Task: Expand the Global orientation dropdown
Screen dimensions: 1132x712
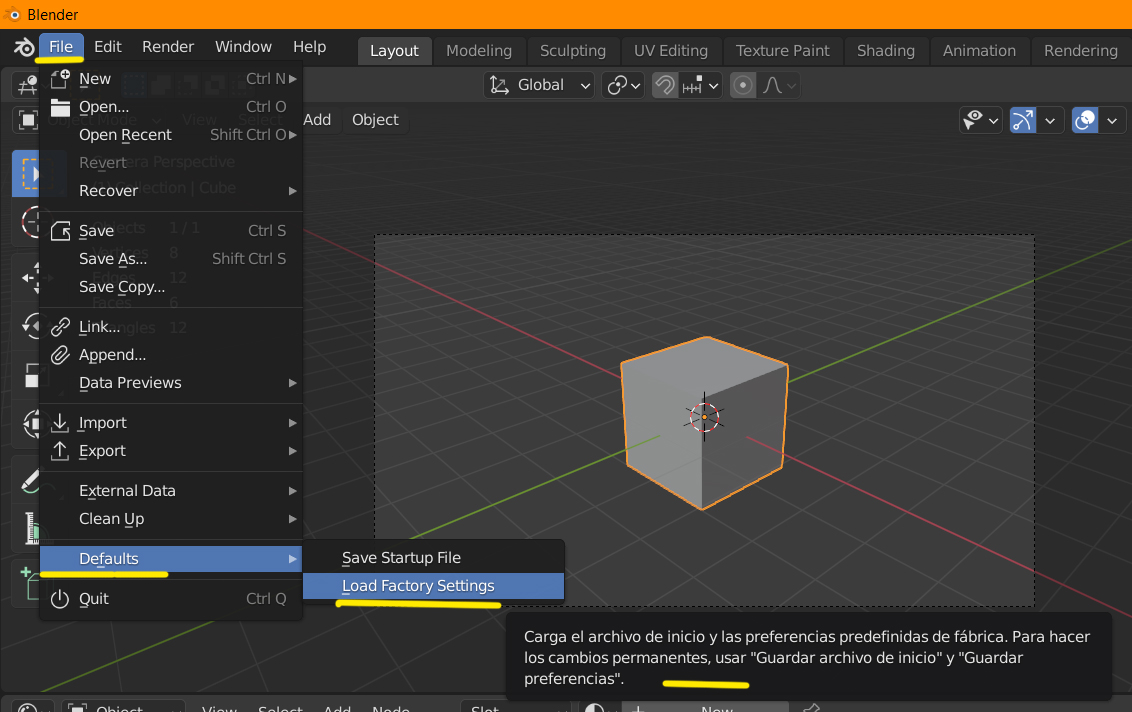Action: pyautogui.click(x=539, y=85)
